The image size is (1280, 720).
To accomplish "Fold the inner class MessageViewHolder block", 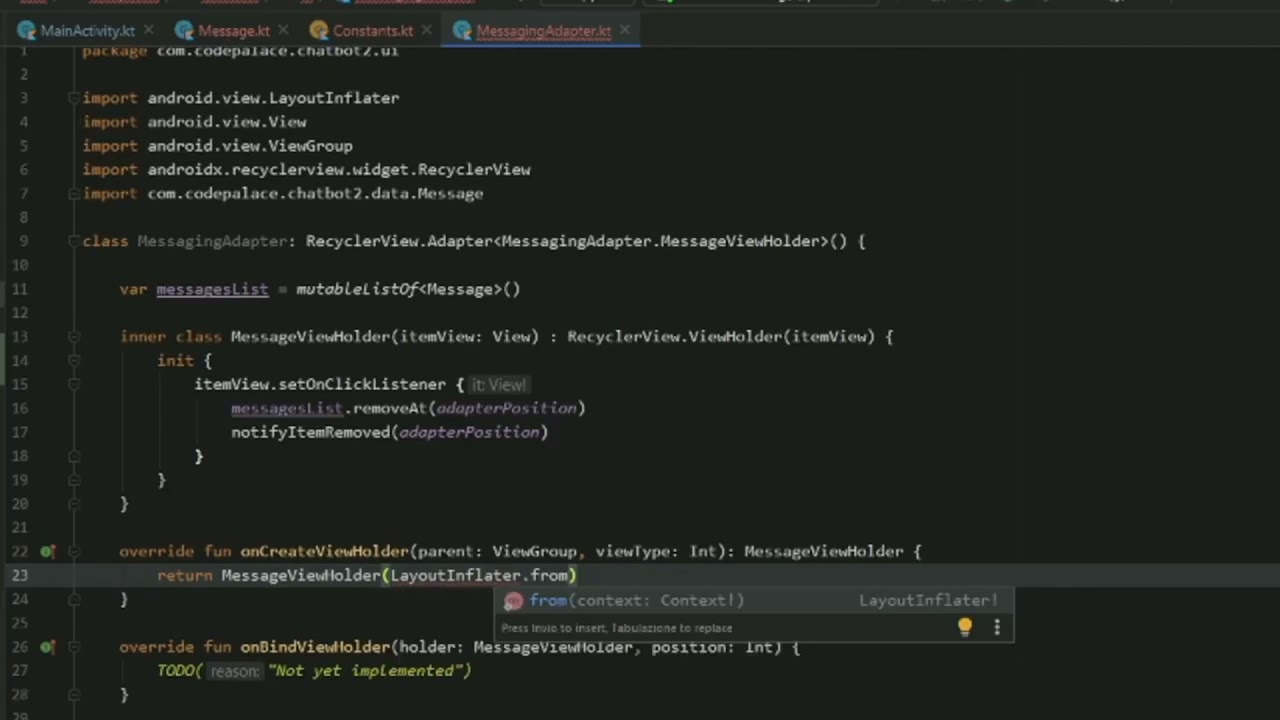I will [x=74, y=337].
